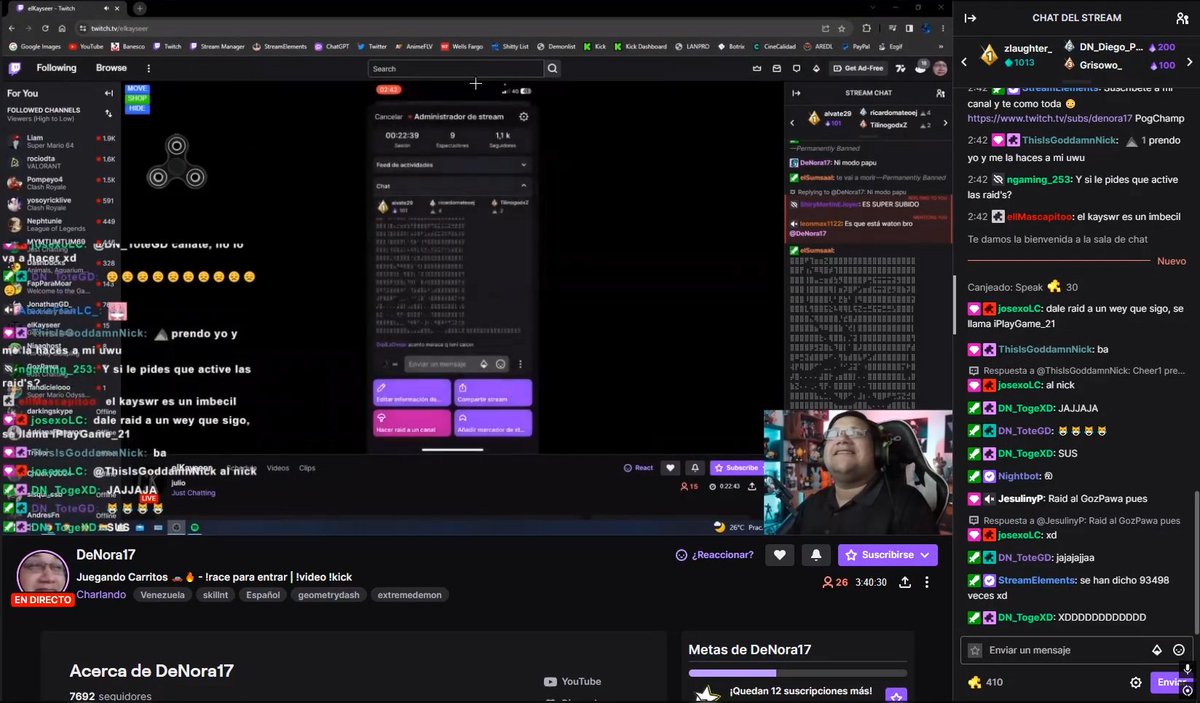Show the next gifter leaderboard entry
This screenshot has width=1200, height=703.
click(1190, 62)
